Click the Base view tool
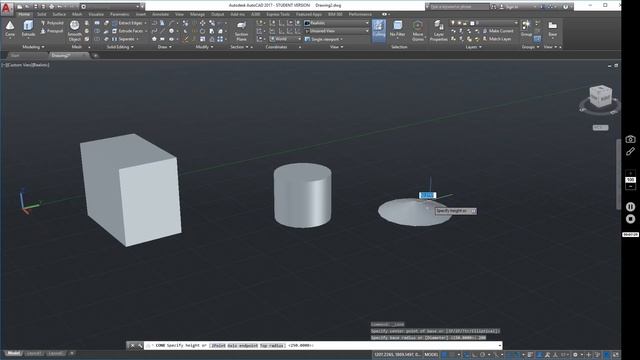This screenshot has width=640, height=360. 552,29
